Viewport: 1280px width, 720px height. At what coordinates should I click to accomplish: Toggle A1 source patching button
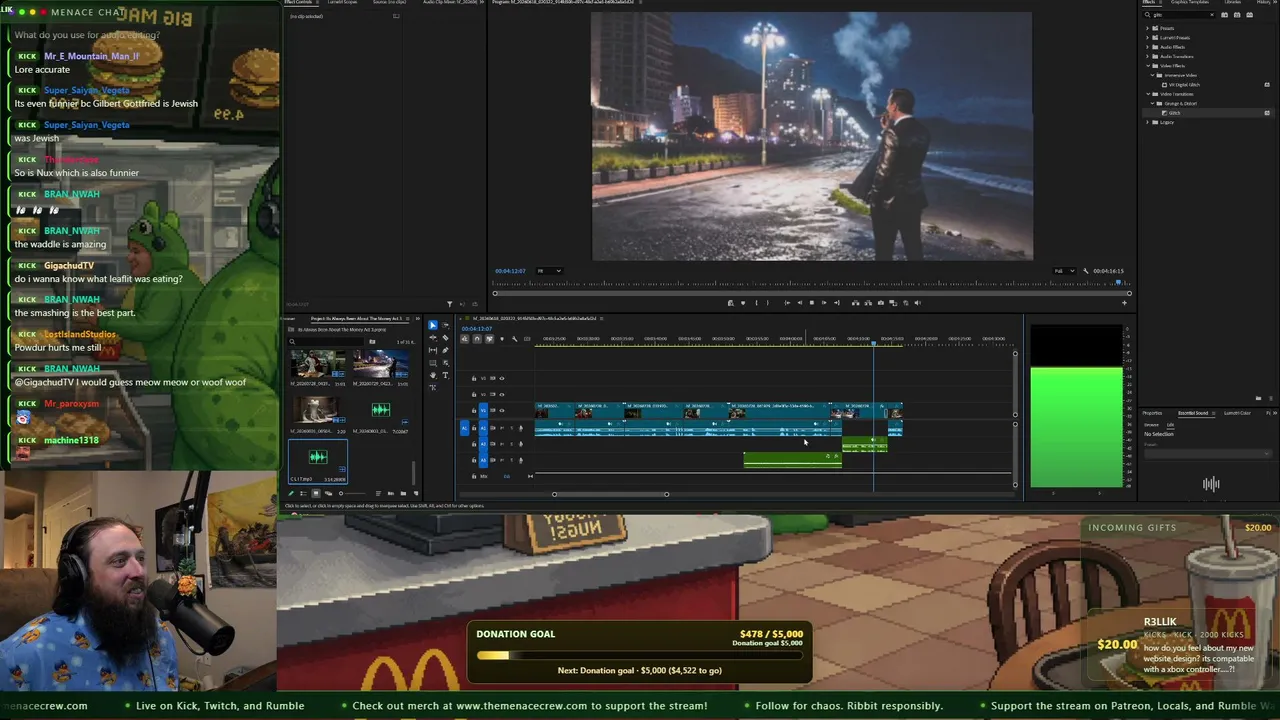[465, 428]
